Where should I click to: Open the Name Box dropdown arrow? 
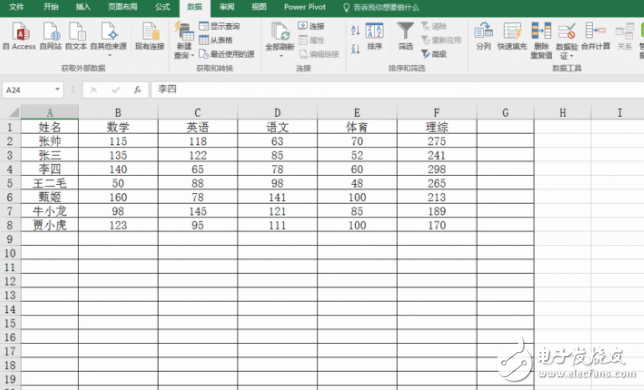pyautogui.click(x=58, y=89)
